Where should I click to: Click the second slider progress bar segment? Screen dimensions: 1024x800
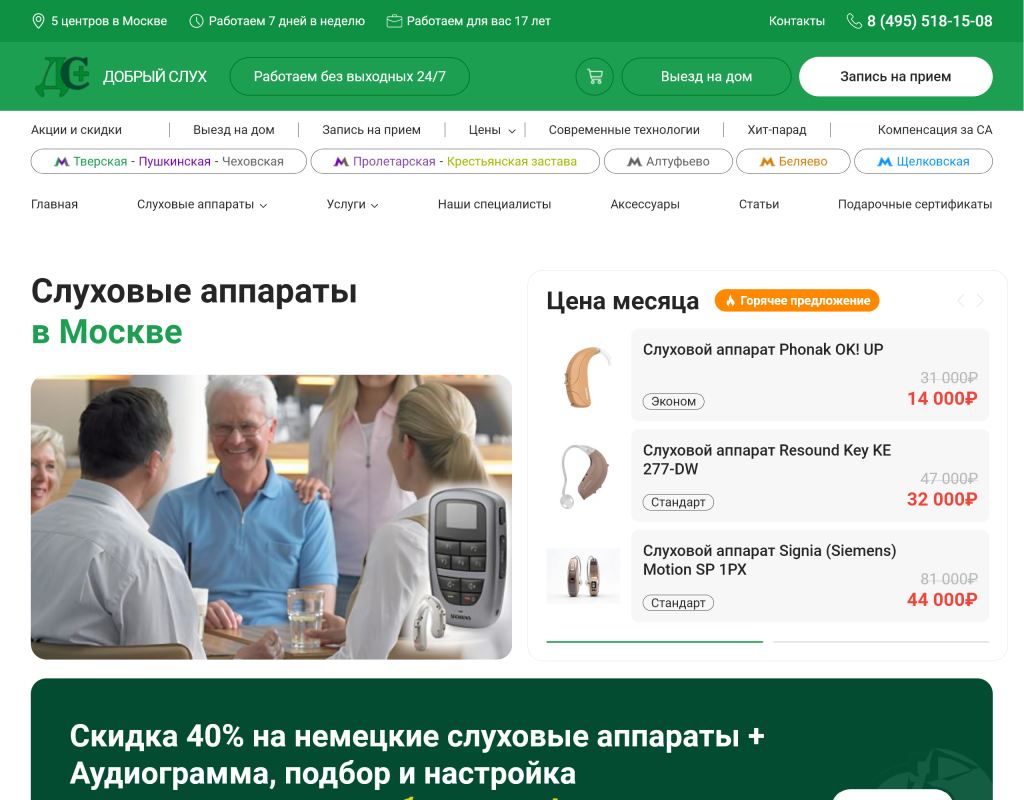point(881,642)
